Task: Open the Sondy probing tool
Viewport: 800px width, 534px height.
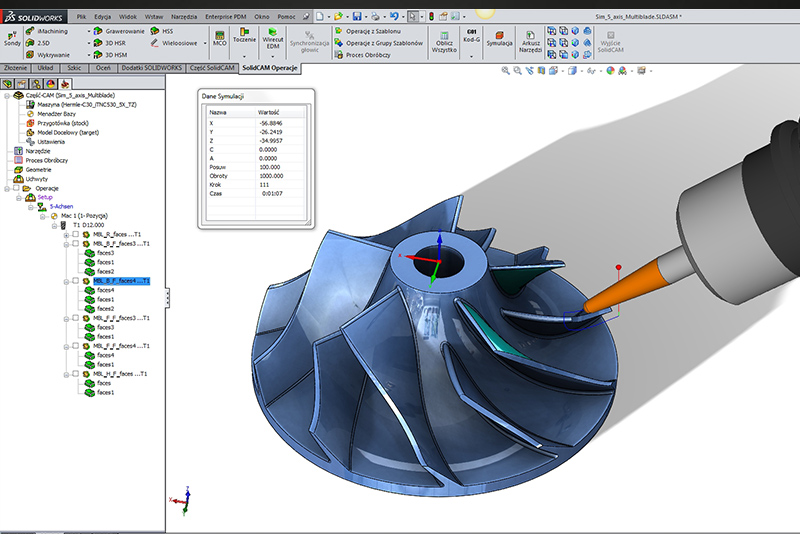Action: (x=12, y=38)
